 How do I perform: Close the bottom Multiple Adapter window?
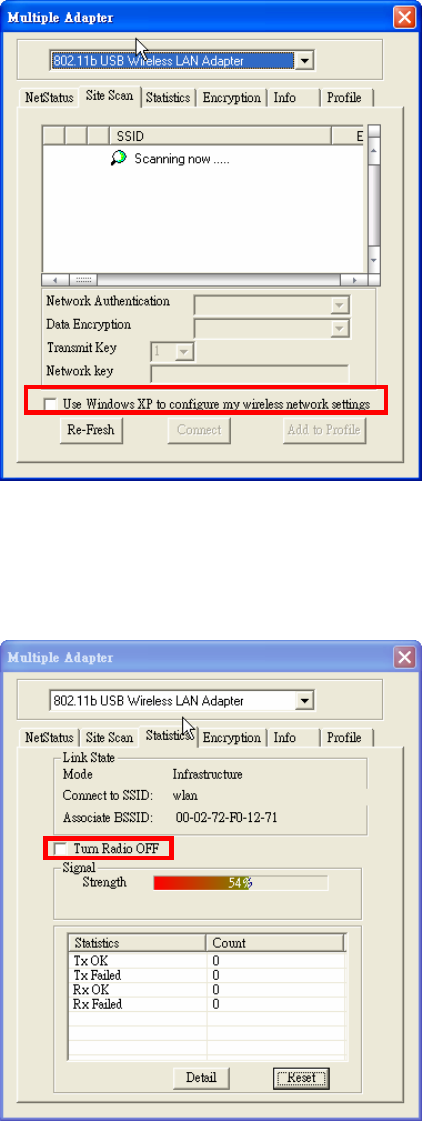[405, 657]
